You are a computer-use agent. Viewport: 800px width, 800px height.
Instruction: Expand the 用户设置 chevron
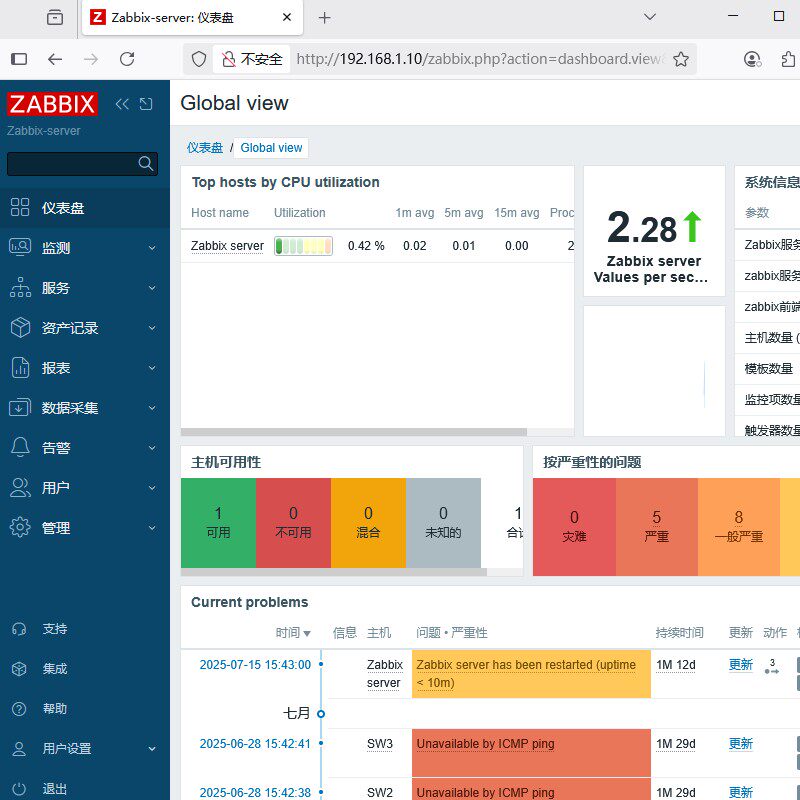pos(152,749)
